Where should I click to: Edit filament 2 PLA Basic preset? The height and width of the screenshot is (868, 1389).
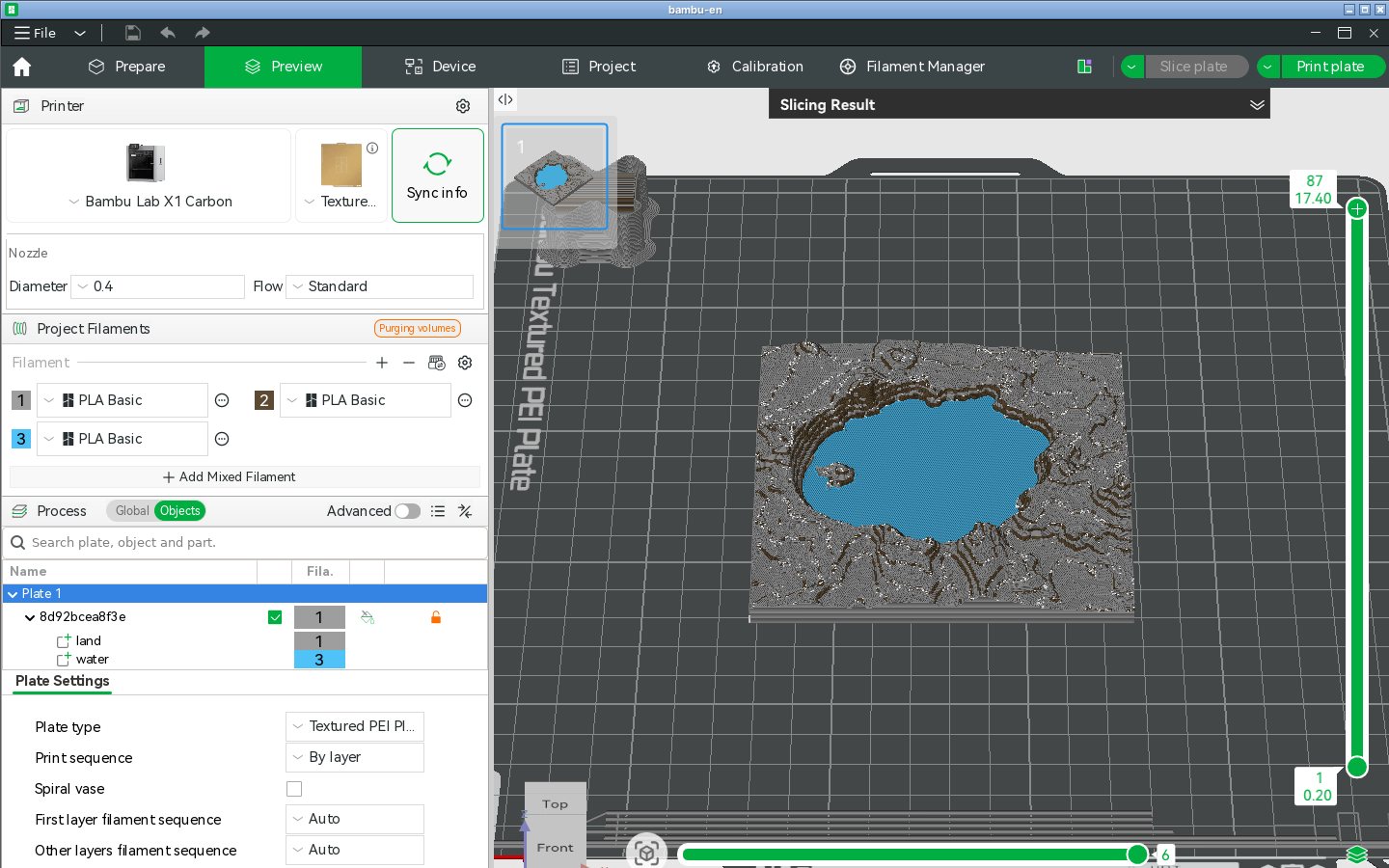coord(465,400)
